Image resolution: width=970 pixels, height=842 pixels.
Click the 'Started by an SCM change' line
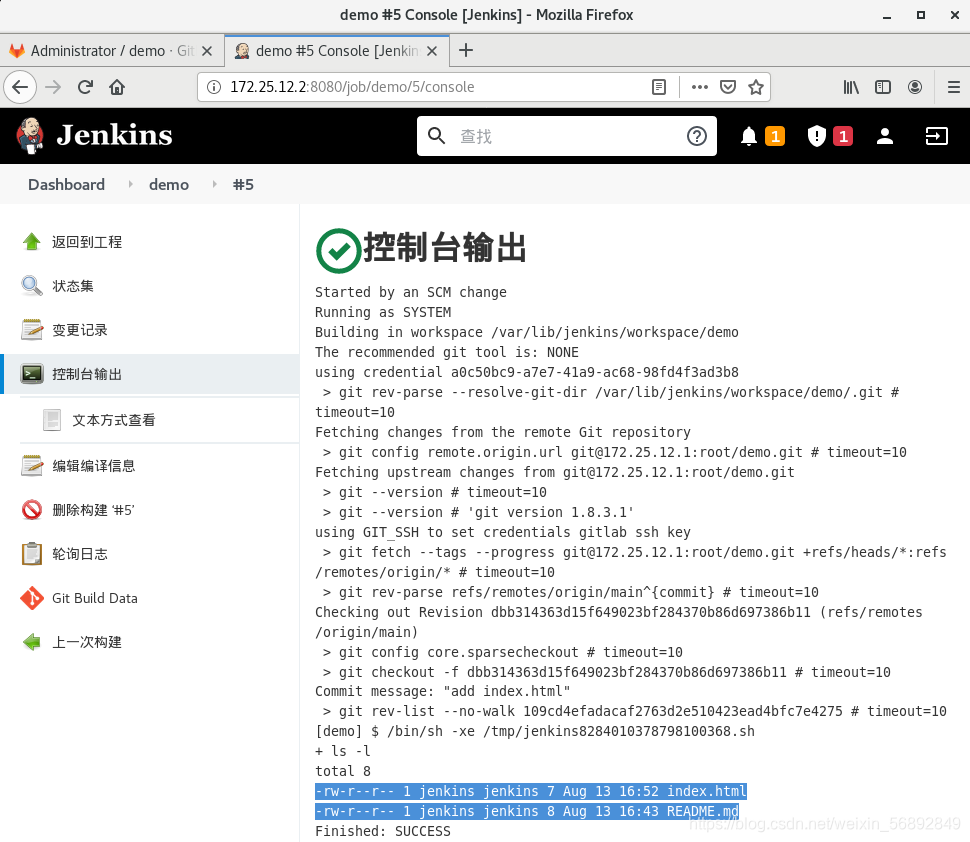[411, 292]
